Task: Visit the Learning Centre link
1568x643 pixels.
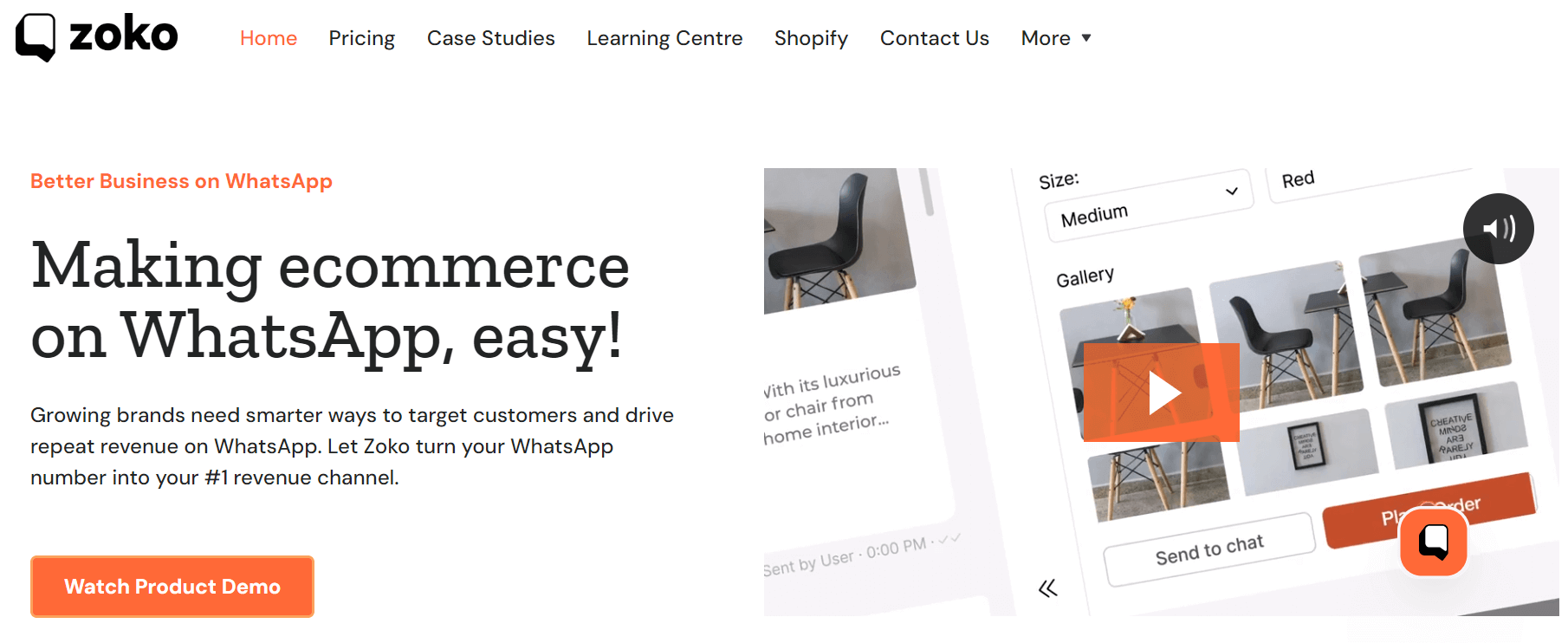Action: click(x=664, y=38)
